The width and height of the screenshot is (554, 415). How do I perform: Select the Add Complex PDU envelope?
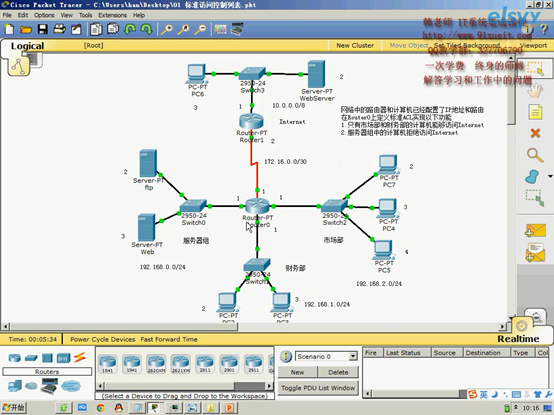pyautogui.click(x=535, y=252)
